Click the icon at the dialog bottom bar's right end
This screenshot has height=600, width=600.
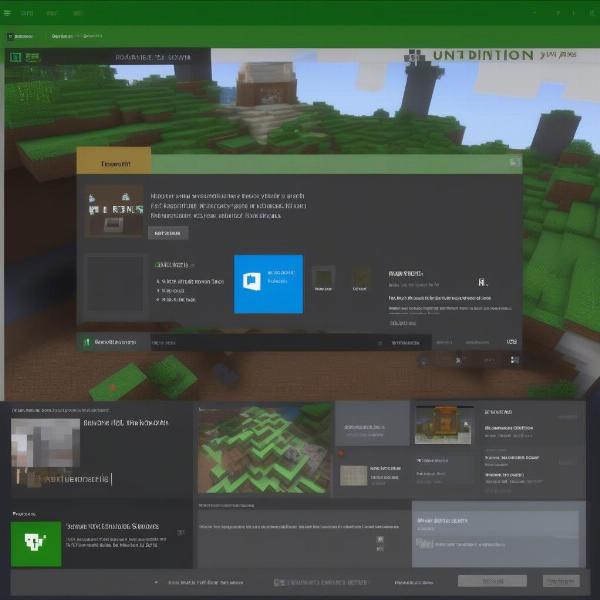(512, 341)
